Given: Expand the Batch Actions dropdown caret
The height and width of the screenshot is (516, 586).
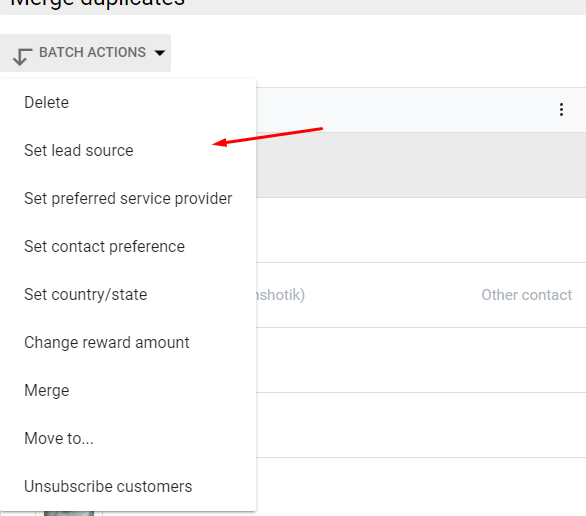Looking at the screenshot, I should coord(160,53).
